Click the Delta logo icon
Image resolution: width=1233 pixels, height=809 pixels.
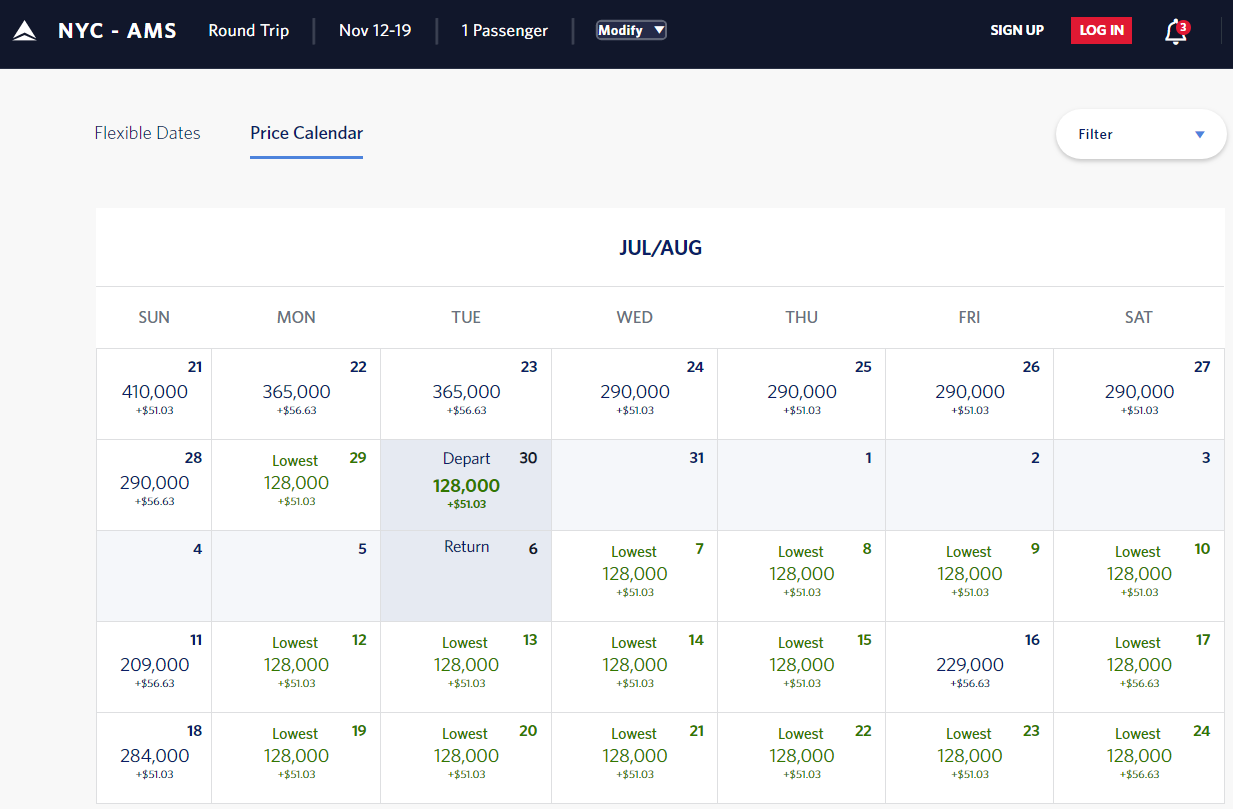(25, 31)
